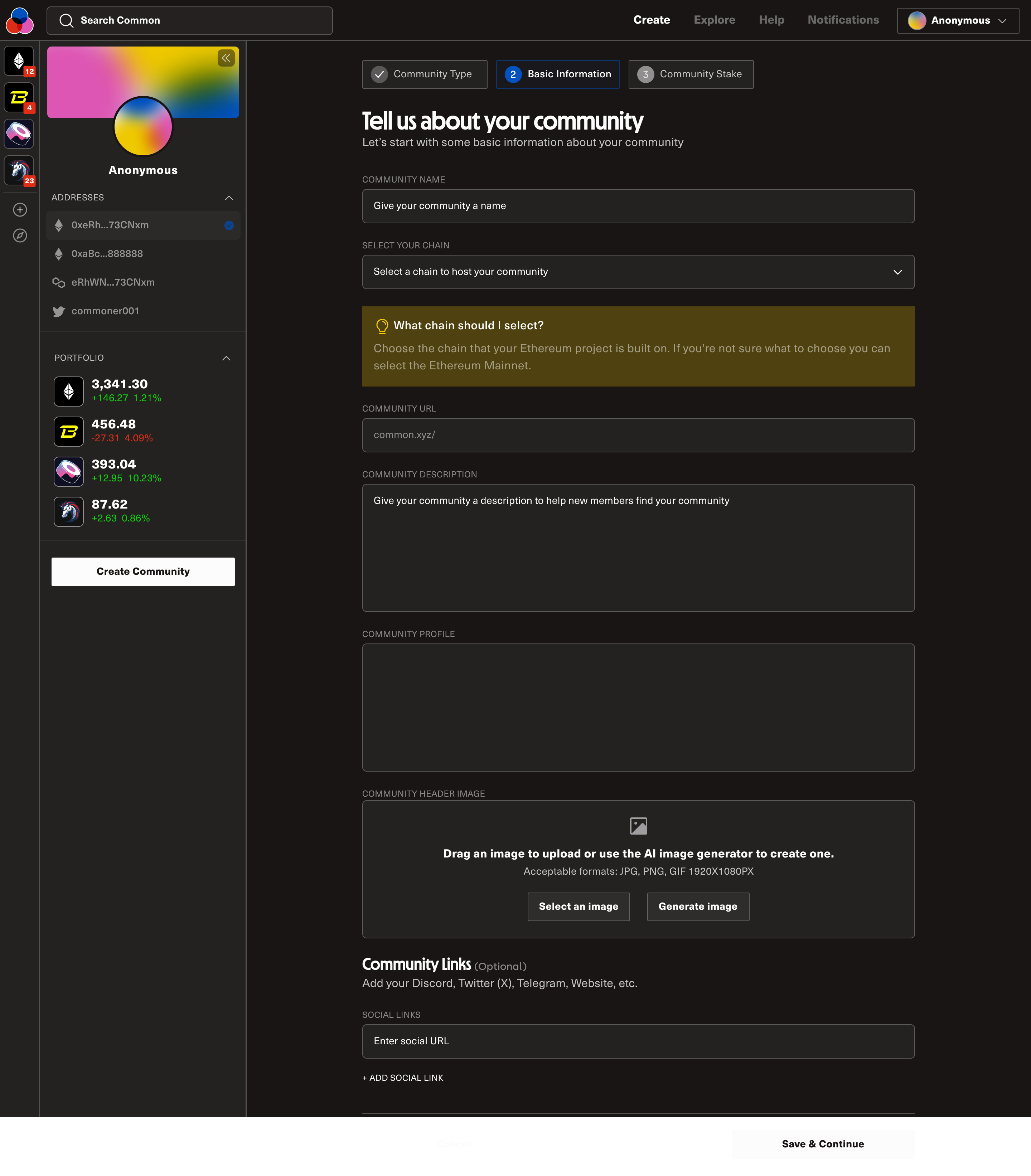1031x1176 pixels.
Task: Open the Select Your Chain dropdown
Action: point(638,272)
